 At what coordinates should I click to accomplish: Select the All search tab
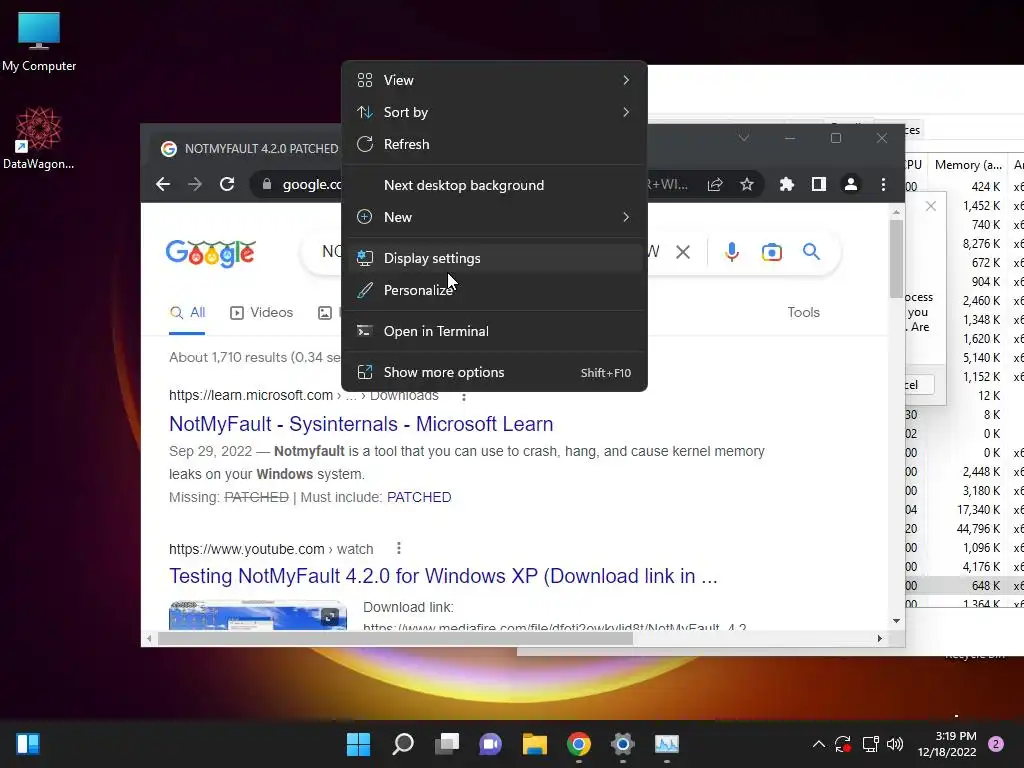(x=187, y=313)
